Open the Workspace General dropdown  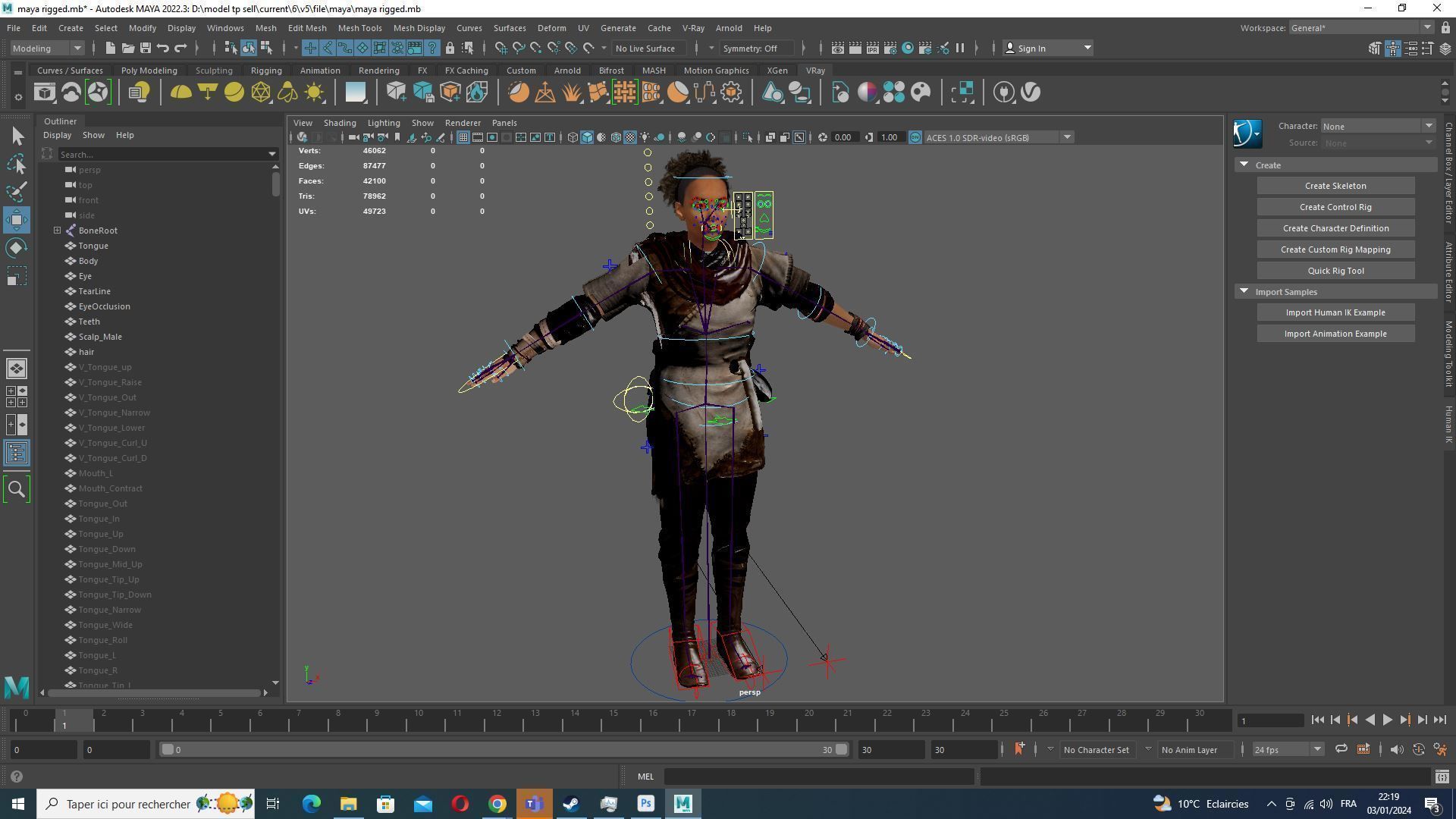(x=1360, y=28)
